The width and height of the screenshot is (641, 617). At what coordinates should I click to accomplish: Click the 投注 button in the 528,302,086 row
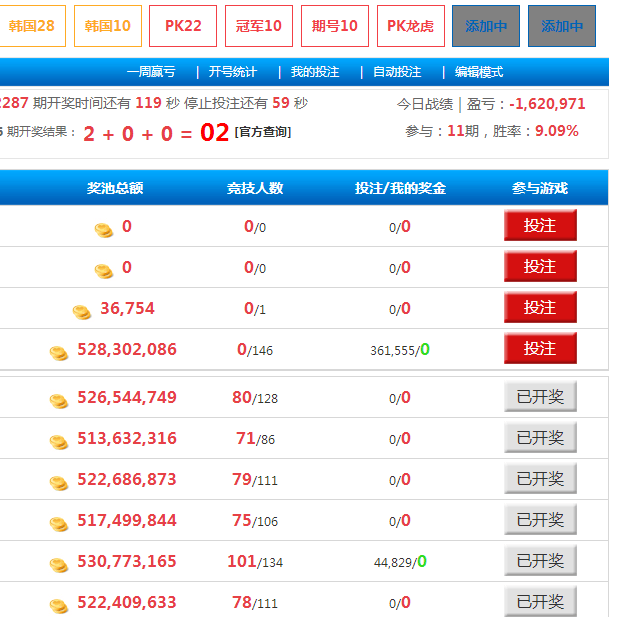click(540, 348)
